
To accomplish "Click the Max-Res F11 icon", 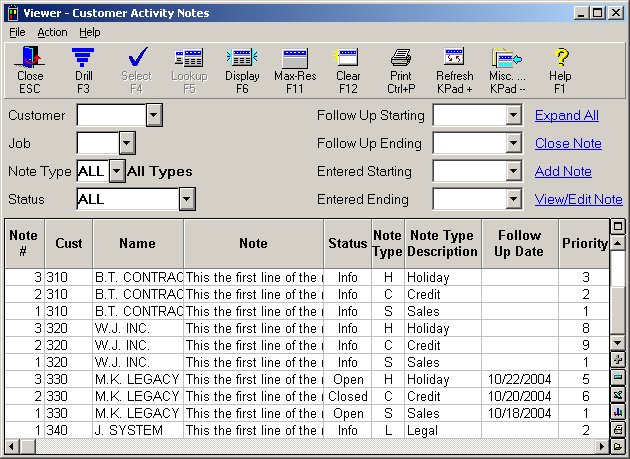I will click(x=295, y=59).
